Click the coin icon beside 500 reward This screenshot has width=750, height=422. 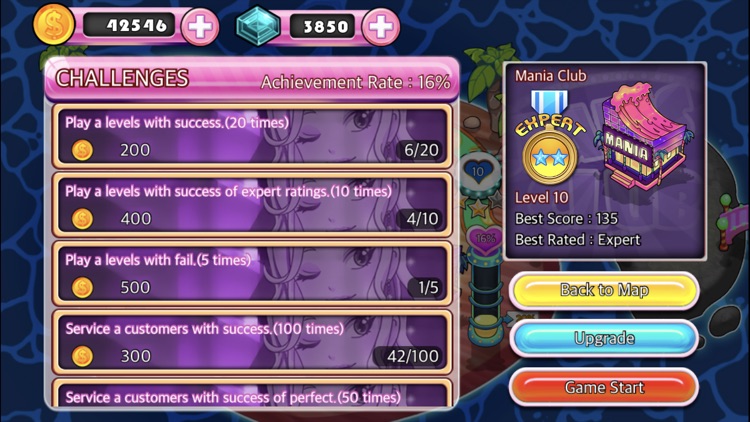[82, 288]
